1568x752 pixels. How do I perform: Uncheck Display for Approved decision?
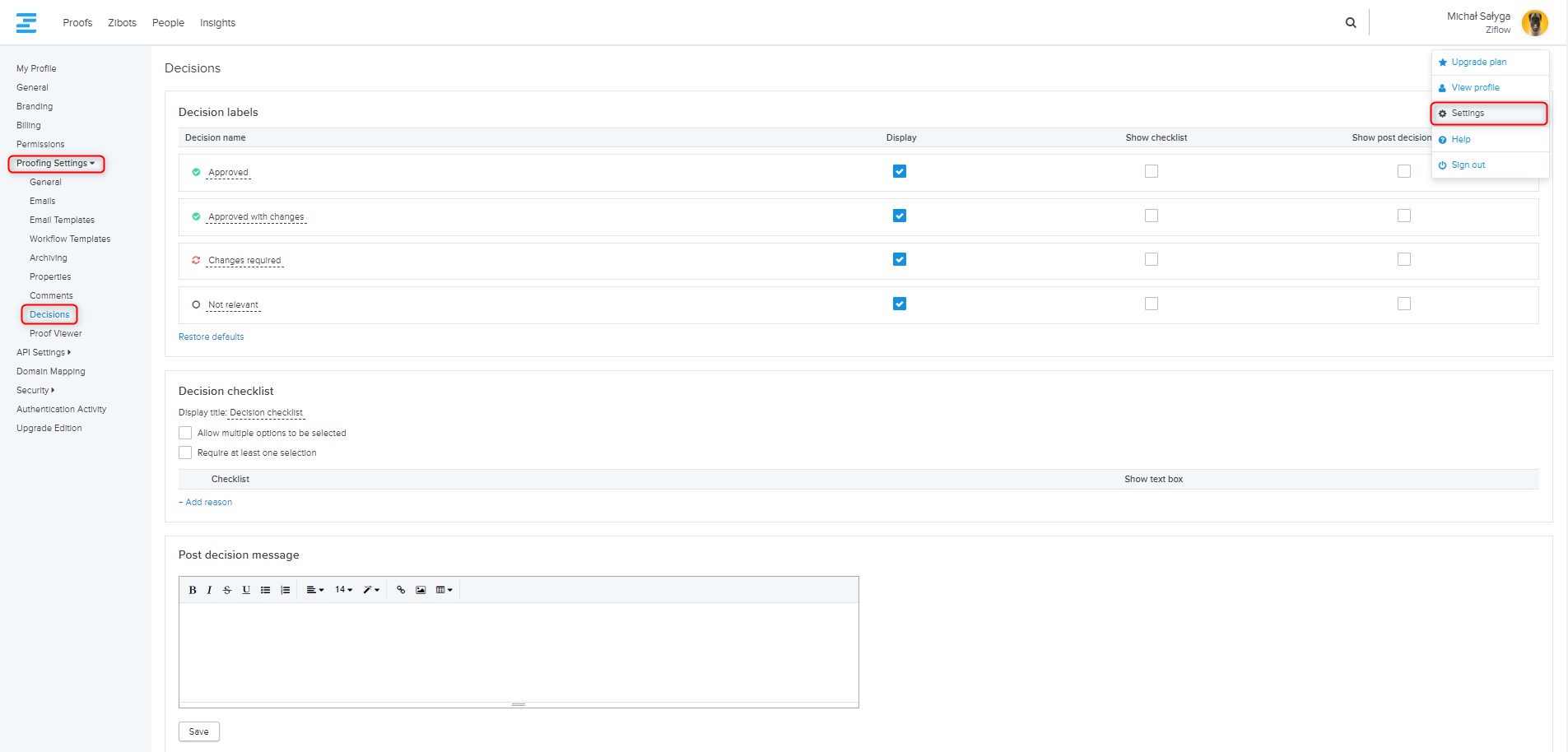coord(900,171)
